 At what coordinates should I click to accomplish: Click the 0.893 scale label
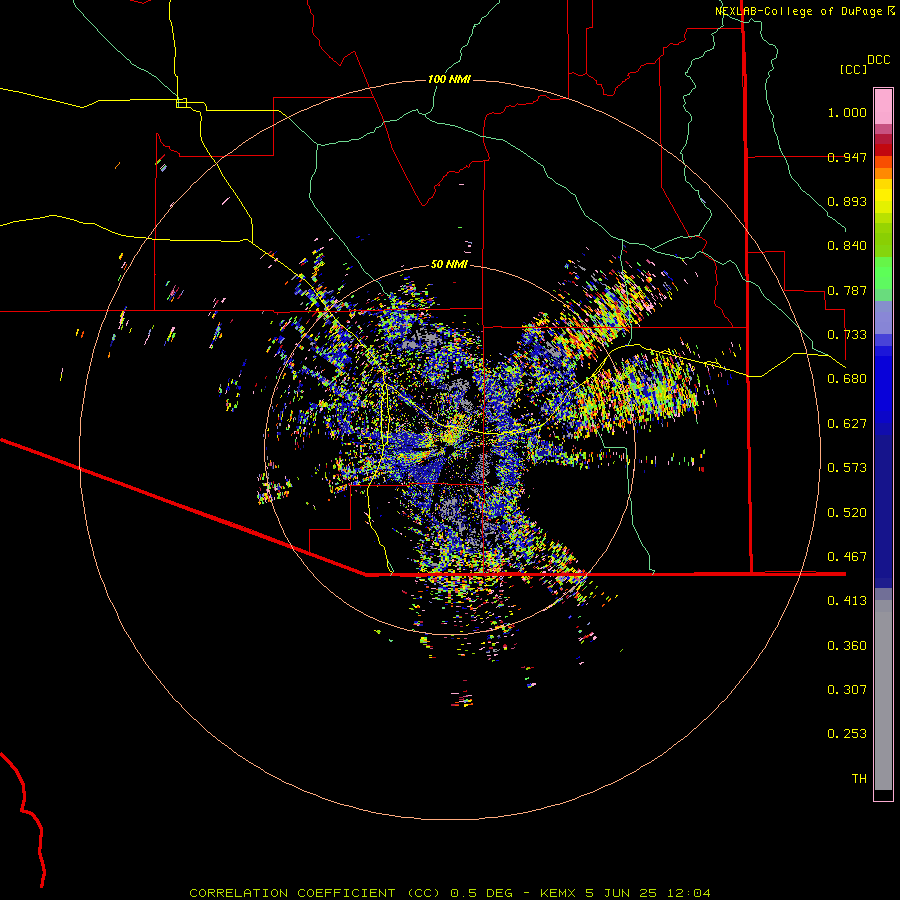(x=847, y=201)
